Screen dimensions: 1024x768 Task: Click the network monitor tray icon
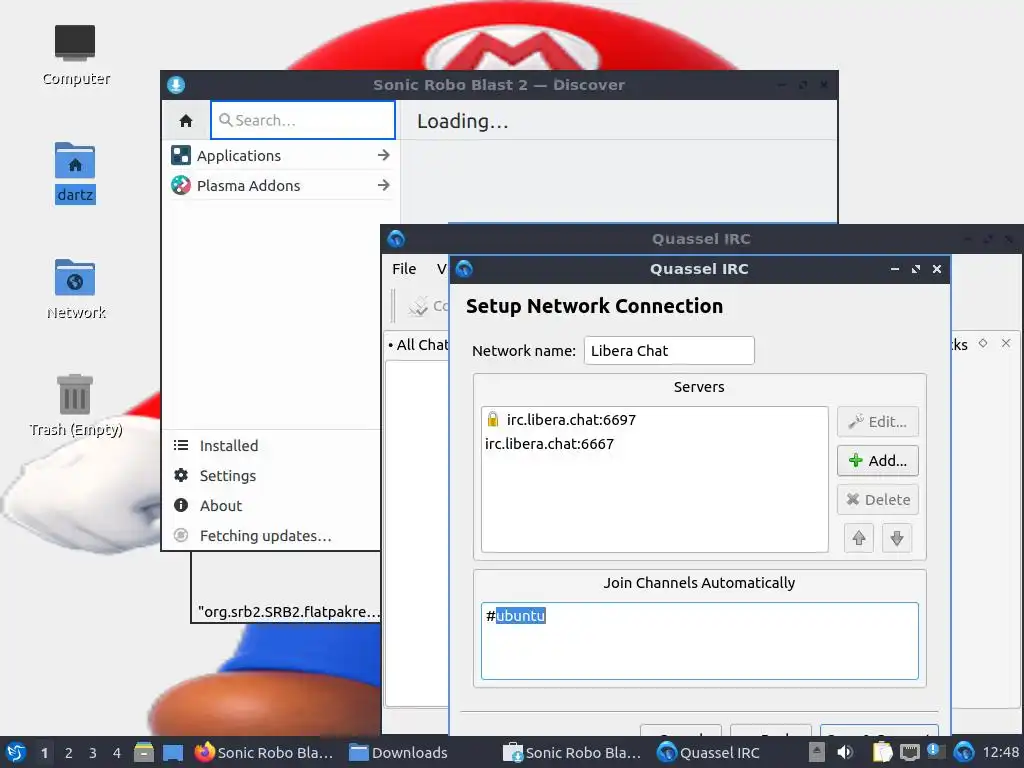[910, 752]
